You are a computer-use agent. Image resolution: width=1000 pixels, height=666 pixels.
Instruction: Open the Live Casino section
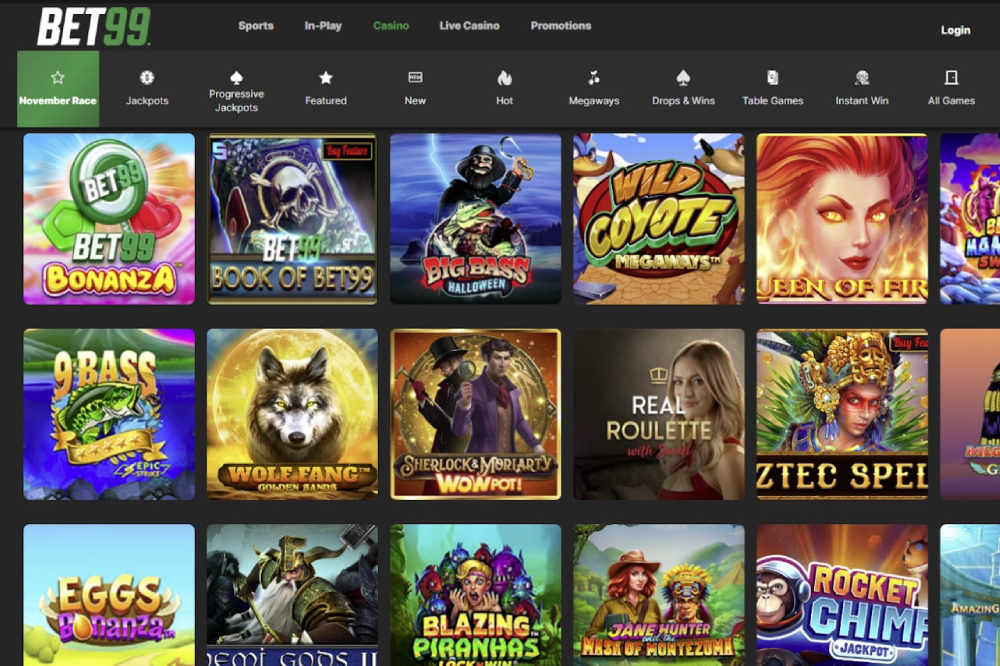[x=469, y=26]
